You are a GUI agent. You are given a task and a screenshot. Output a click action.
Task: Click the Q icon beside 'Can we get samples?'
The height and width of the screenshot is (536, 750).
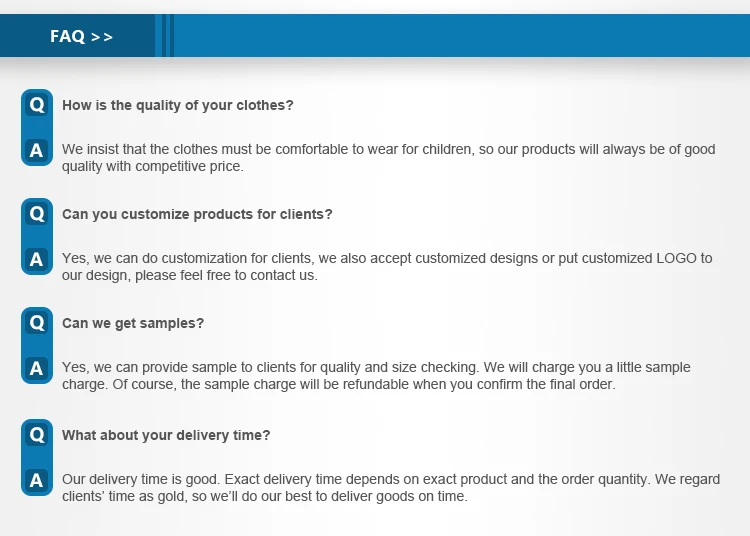[37, 323]
